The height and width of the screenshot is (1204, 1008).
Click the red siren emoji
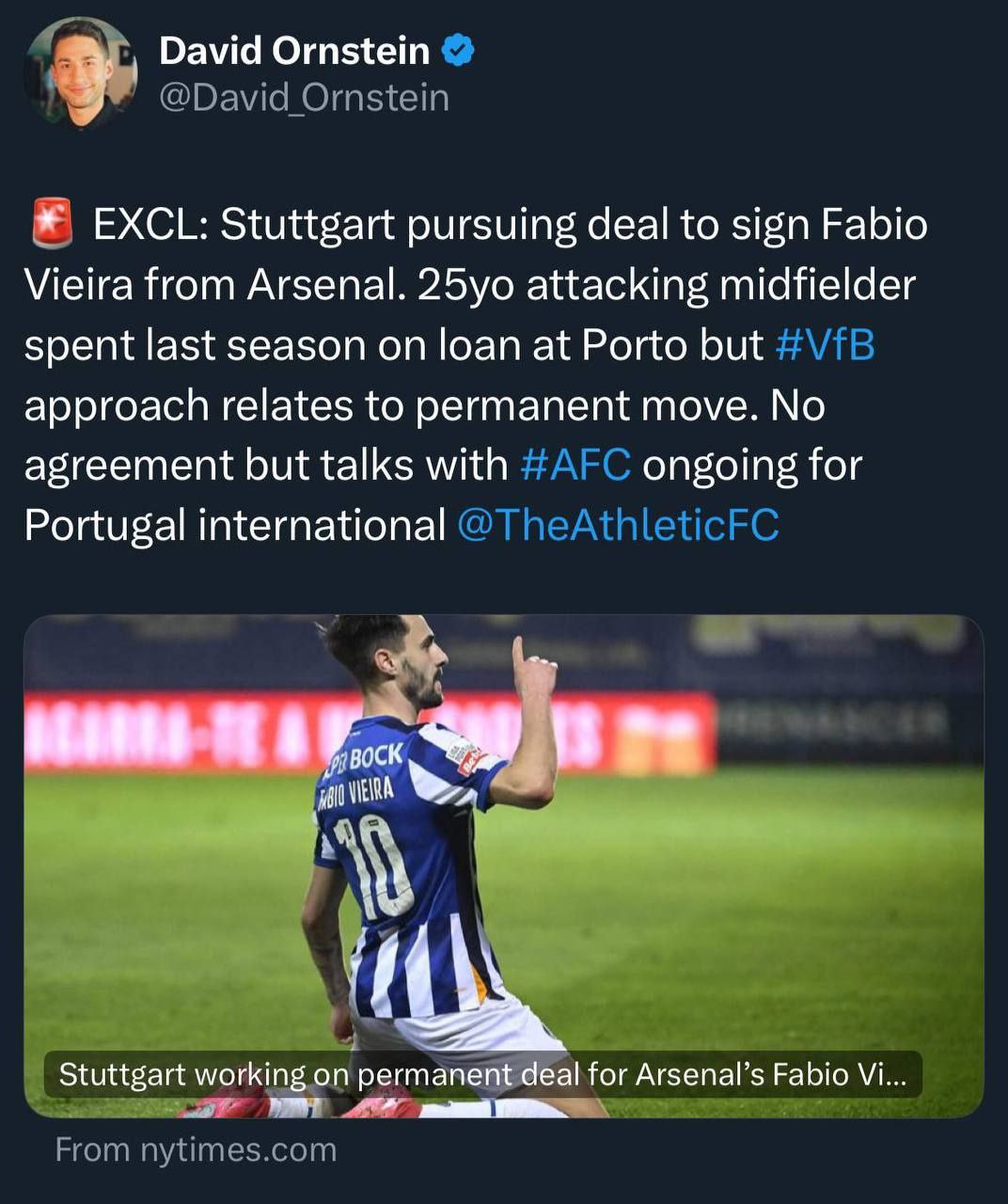[53, 224]
